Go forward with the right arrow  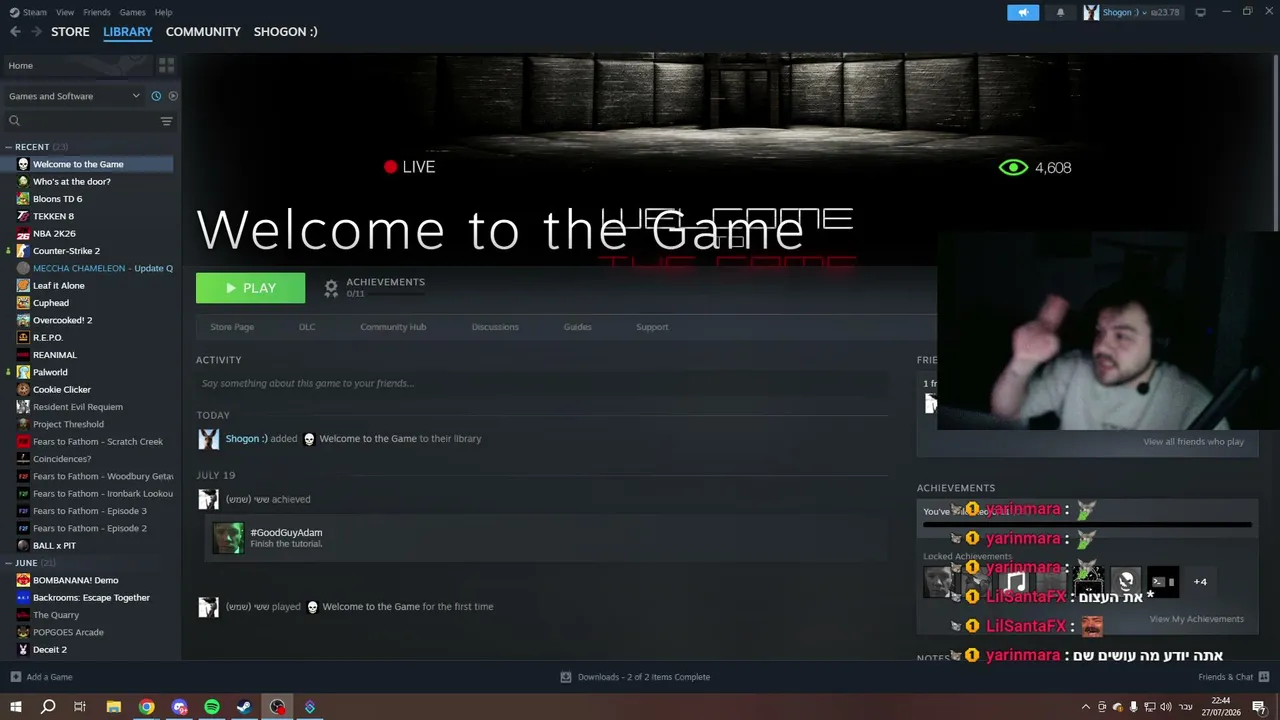click(36, 32)
